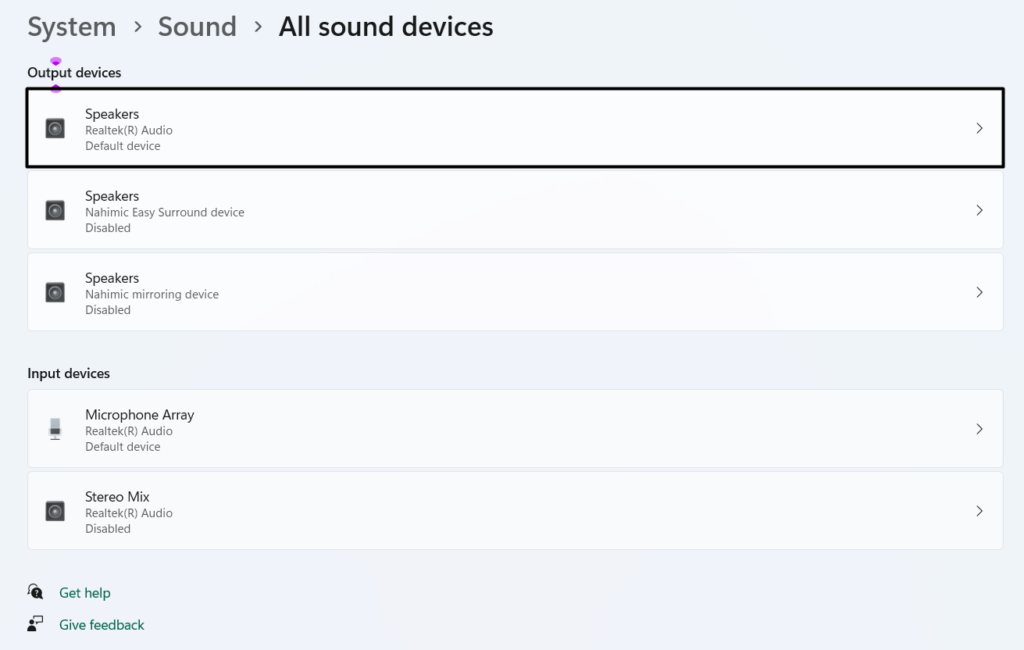Viewport: 1024px width, 650px height.
Task: Click the Microphone Array icon
Action: (x=55, y=429)
